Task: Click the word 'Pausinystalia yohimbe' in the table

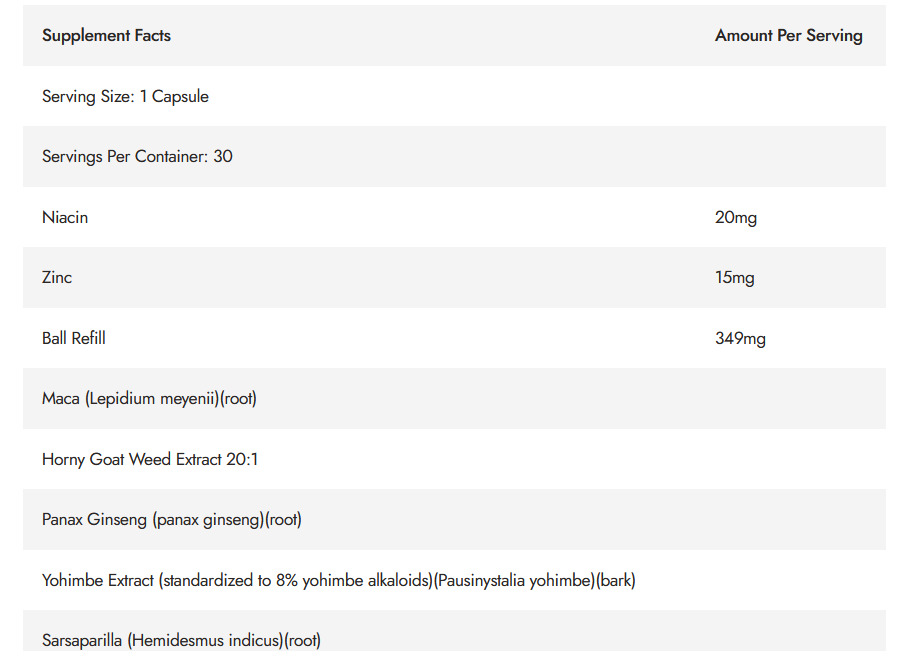Action: coord(515,580)
